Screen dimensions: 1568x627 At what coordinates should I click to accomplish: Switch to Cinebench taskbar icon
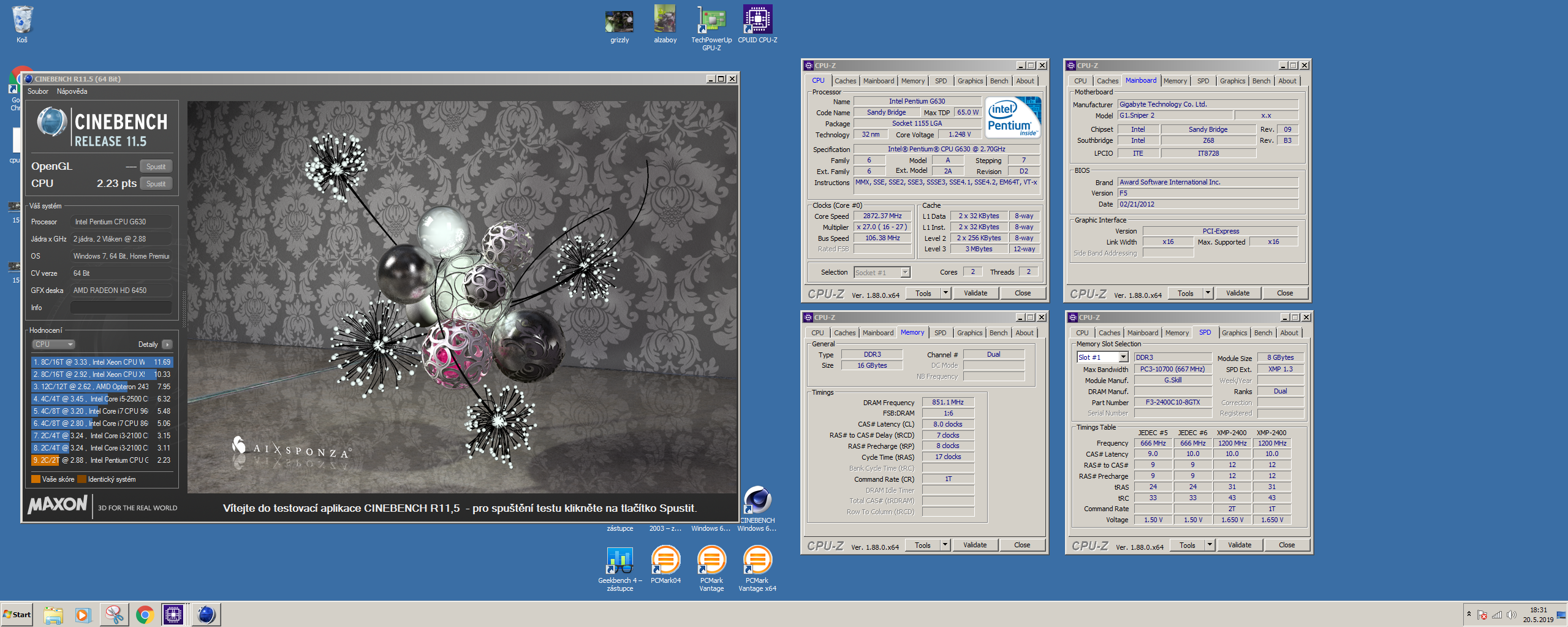(206, 614)
